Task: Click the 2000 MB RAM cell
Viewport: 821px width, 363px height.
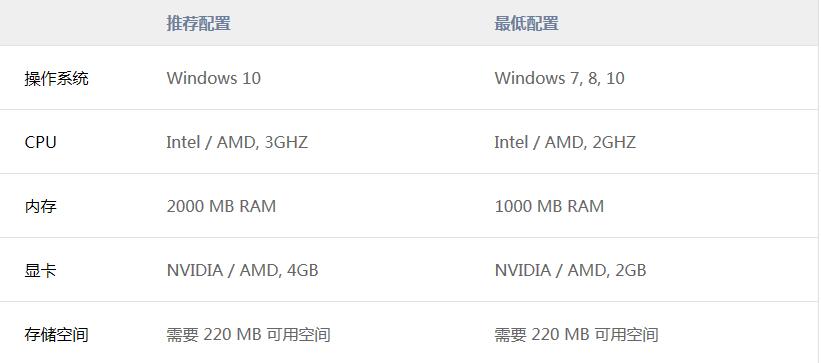Action: pyautogui.click(x=221, y=206)
